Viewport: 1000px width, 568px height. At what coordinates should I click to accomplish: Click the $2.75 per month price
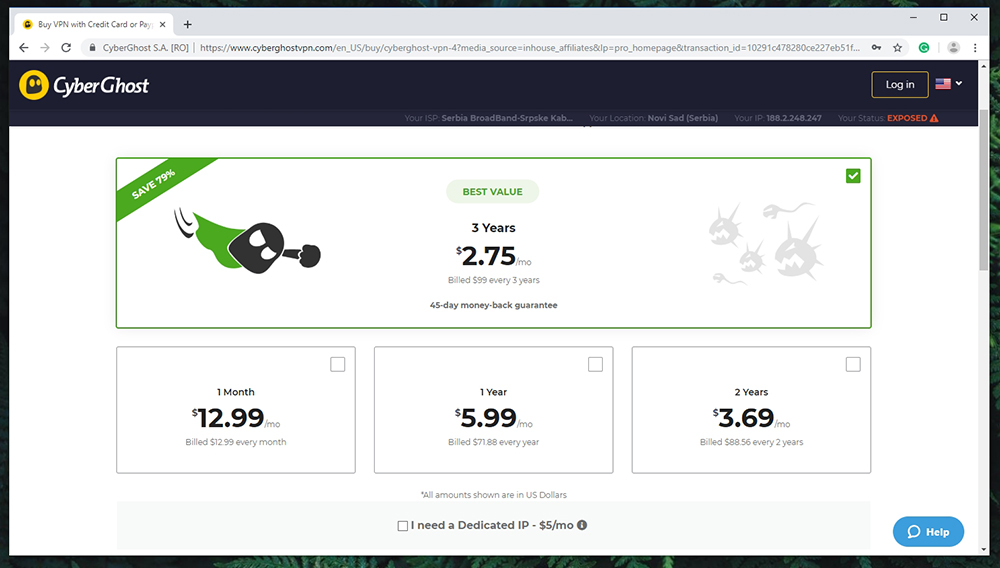pos(493,256)
